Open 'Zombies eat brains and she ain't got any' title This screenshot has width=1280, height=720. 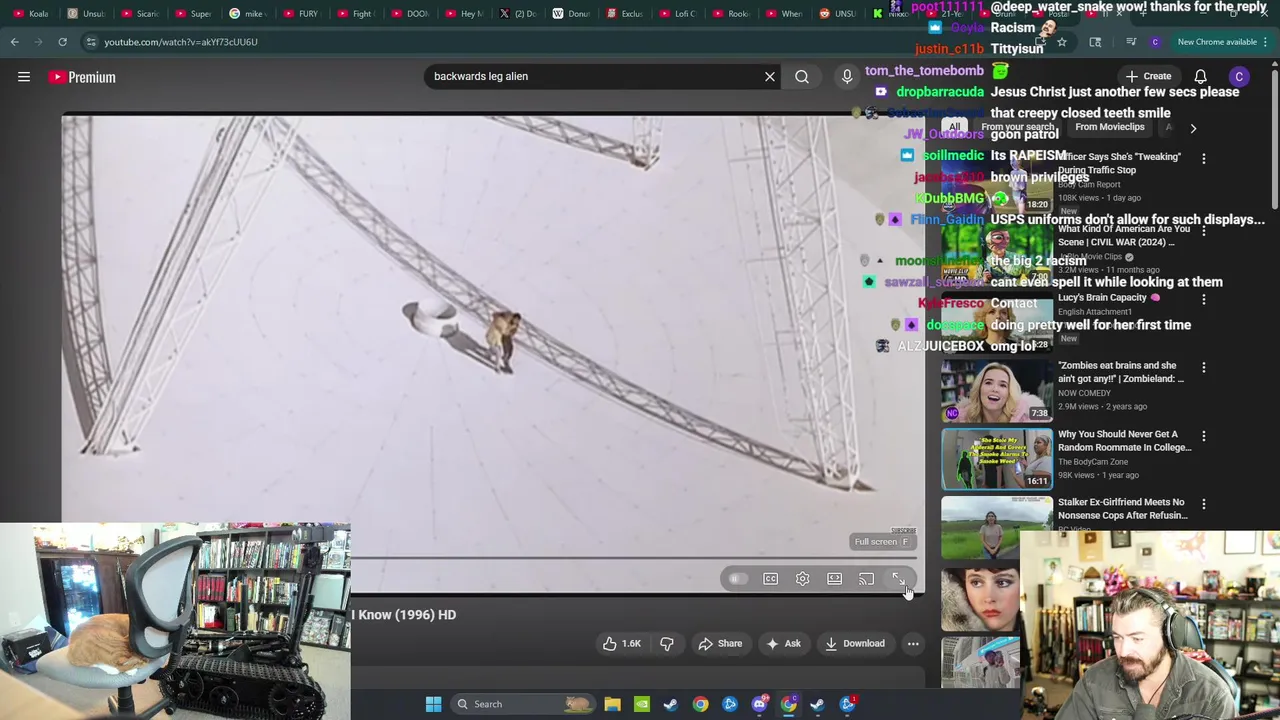[x=1121, y=372]
